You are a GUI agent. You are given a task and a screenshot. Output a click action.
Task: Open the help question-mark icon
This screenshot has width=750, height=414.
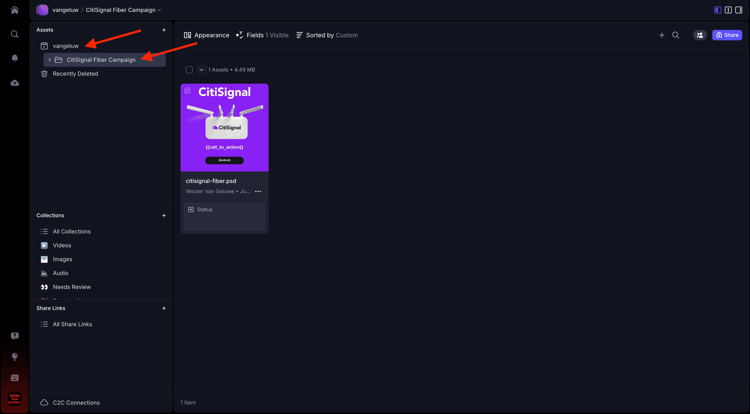click(x=14, y=336)
